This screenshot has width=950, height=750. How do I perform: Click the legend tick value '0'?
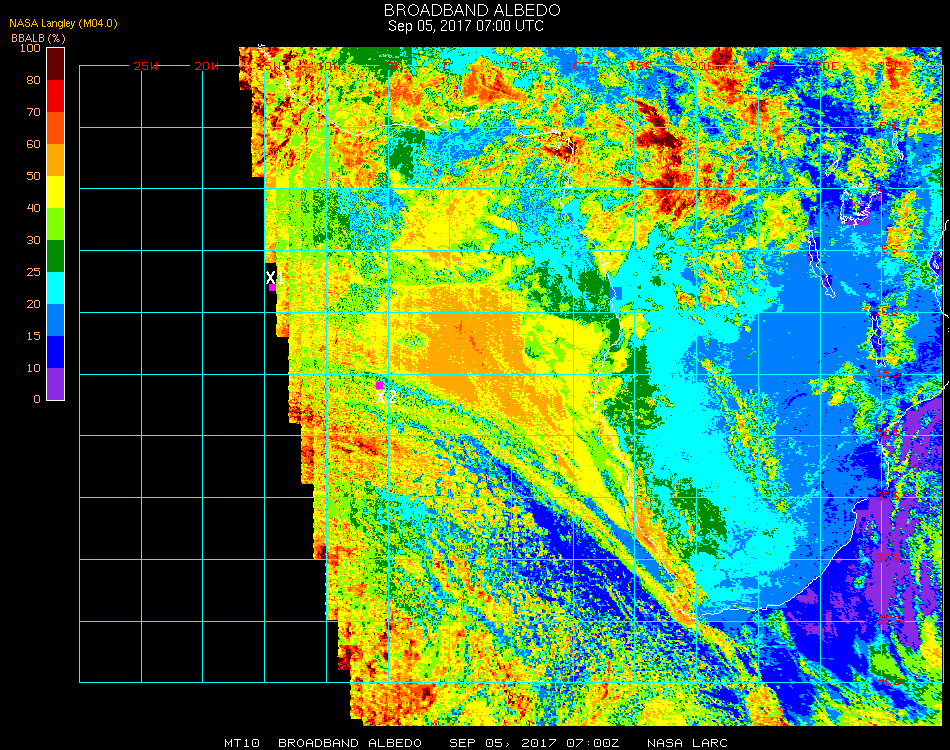pos(37,399)
